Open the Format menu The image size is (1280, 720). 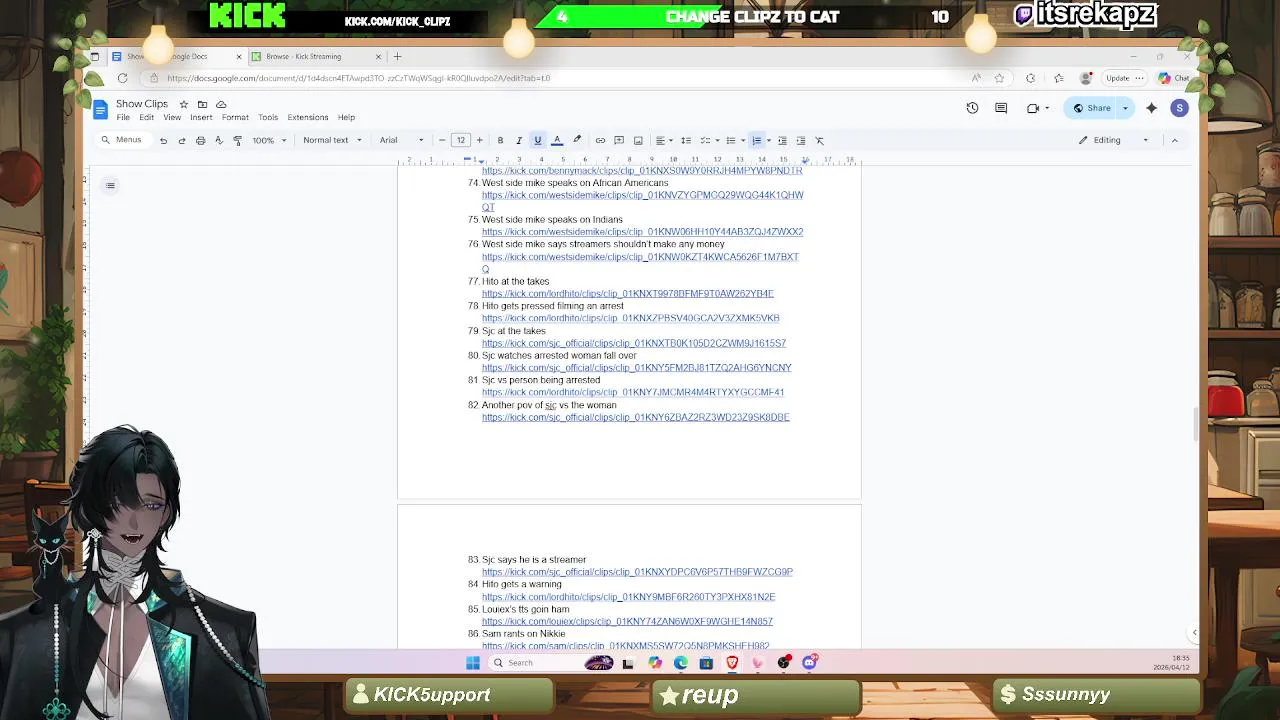(235, 117)
